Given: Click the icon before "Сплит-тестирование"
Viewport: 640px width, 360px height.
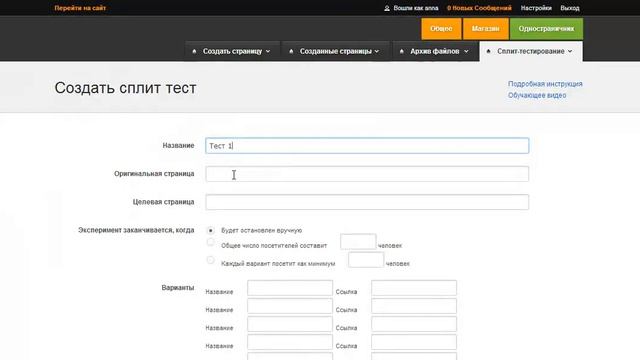Looking at the screenshot, I should pyautogui.click(x=489, y=51).
